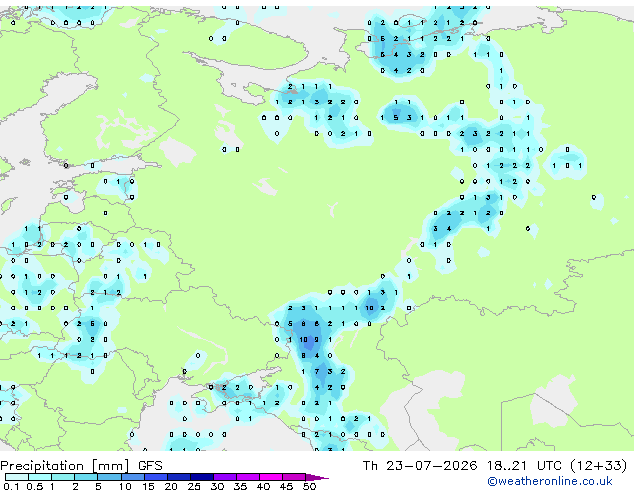Click the '35' legend scale label
Screen dimensions: 634x490
pos(240,486)
